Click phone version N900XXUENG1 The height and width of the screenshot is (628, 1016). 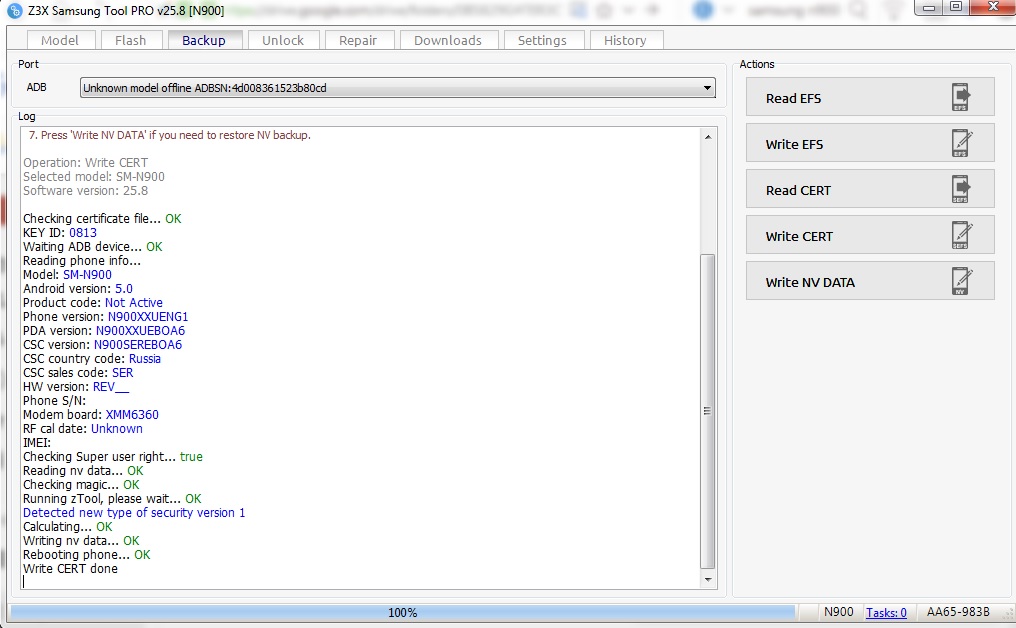click(148, 317)
